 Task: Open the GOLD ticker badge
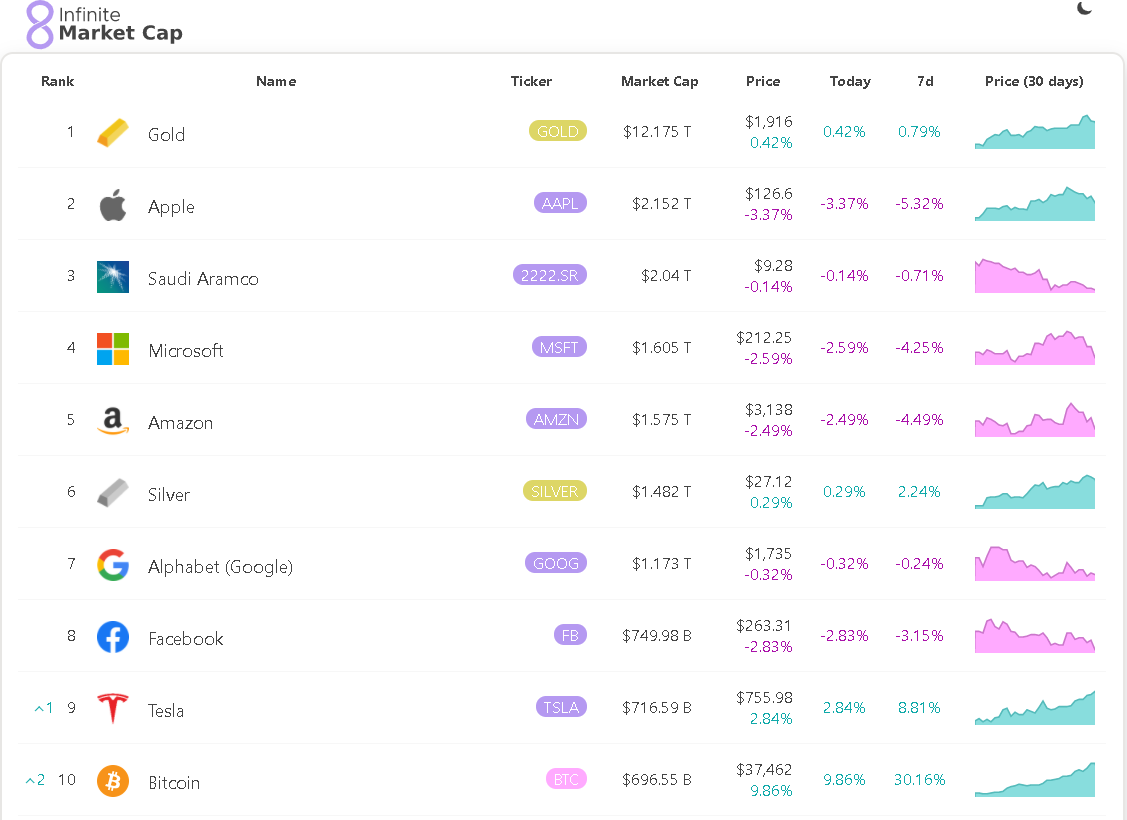558,132
